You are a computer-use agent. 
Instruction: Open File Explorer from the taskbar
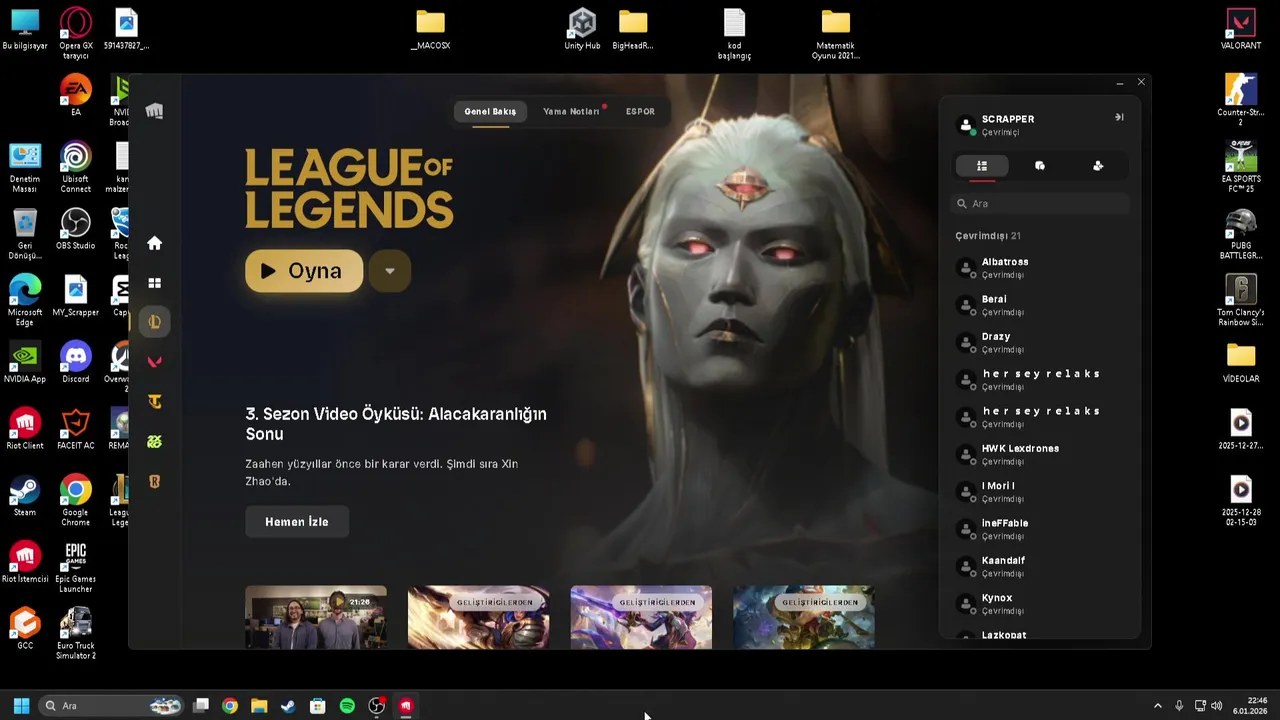tap(259, 706)
